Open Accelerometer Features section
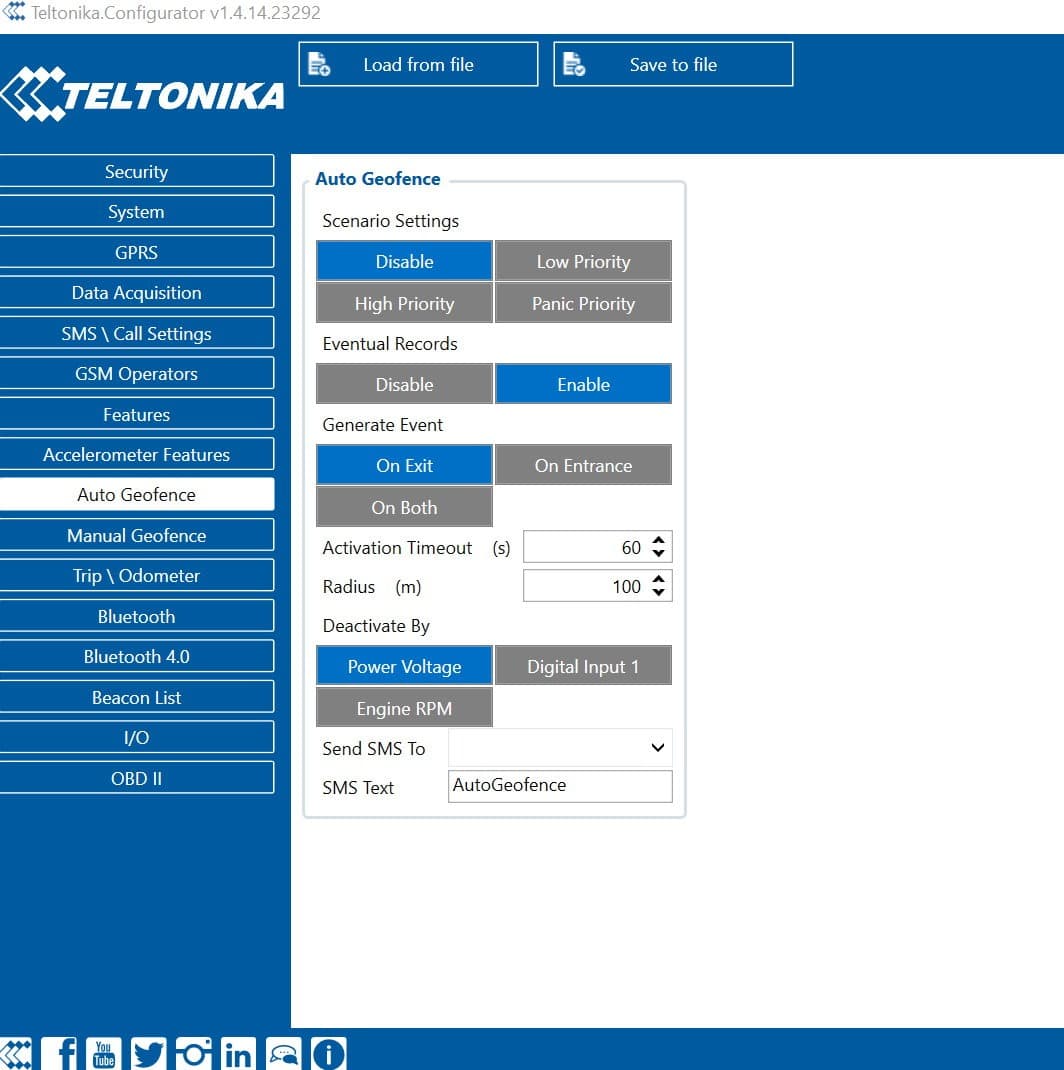The height and width of the screenshot is (1070, 1064). click(x=136, y=454)
